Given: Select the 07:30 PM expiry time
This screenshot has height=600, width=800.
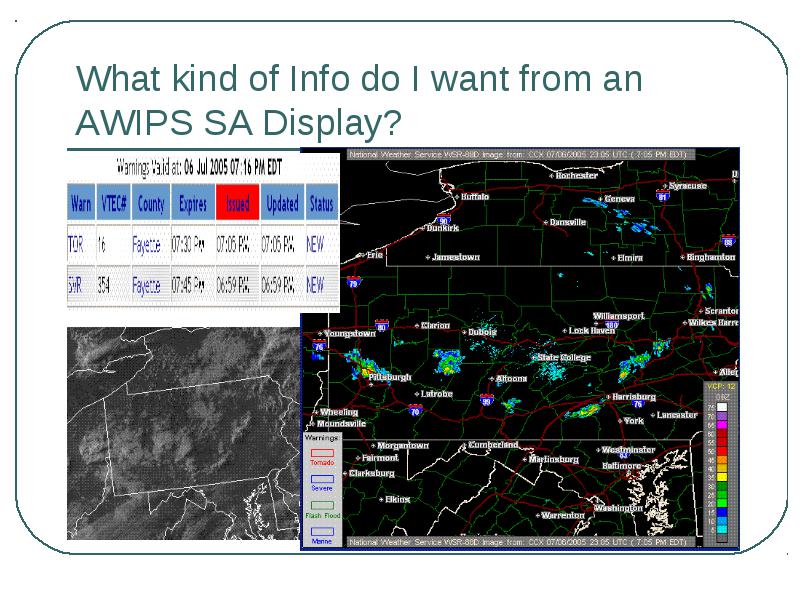Looking at the screenshot, I should pos(188,244).
